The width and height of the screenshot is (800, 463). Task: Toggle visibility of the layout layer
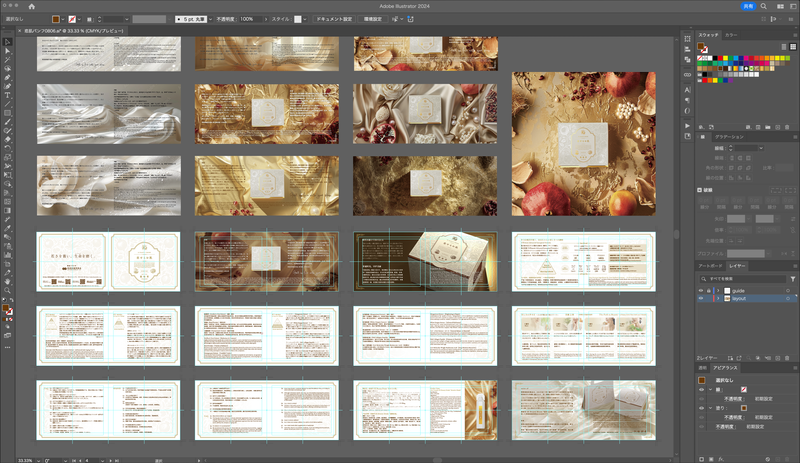point(701,298)
